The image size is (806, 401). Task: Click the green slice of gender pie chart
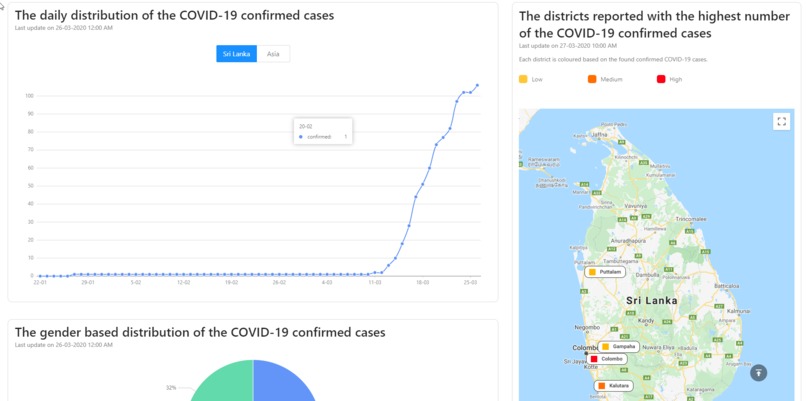tap(224, 383)
